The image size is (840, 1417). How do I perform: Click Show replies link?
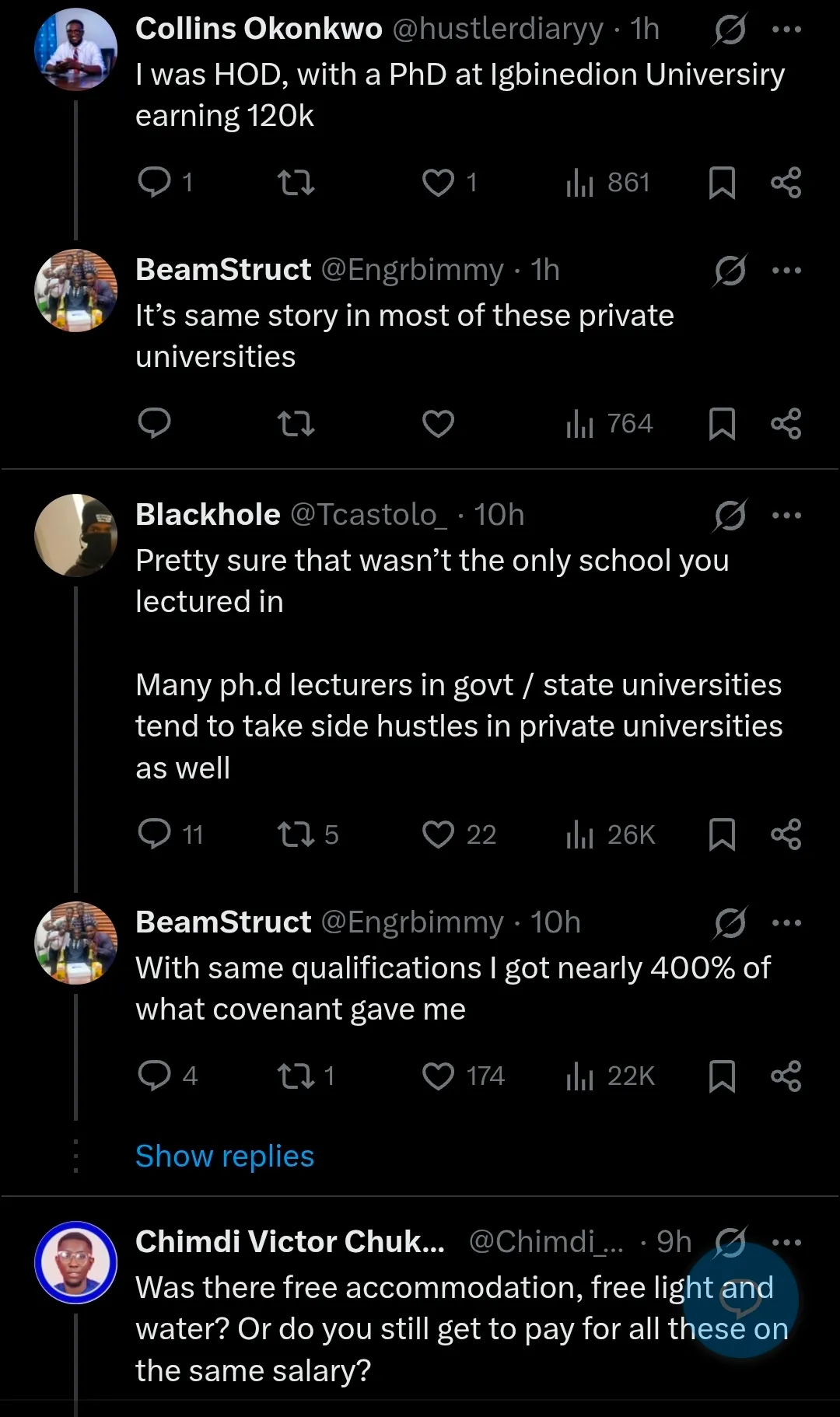224,1156
